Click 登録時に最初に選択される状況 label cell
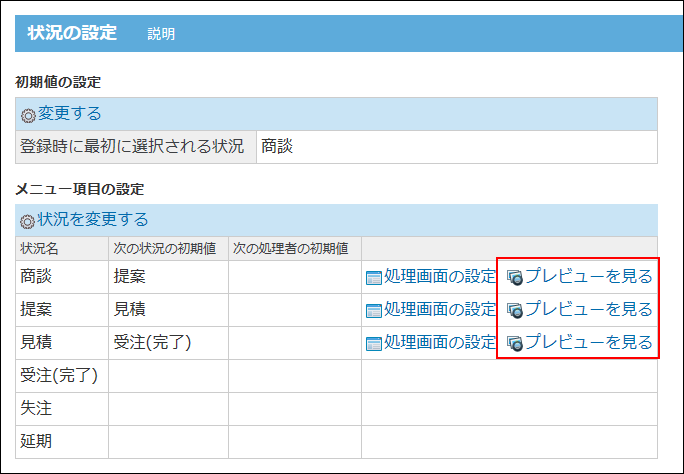 tap(136, 147)
